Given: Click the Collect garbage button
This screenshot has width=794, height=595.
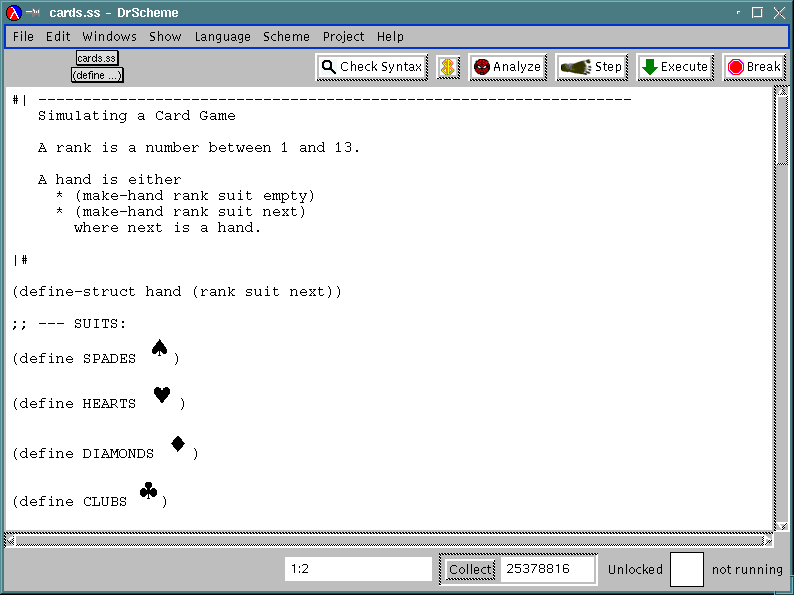Looking at the screenshot, I should coord(469,569).
